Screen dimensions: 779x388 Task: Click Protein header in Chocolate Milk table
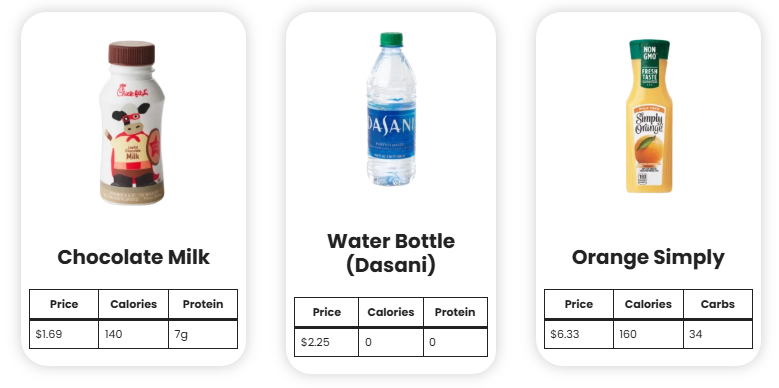pos(203,304)
